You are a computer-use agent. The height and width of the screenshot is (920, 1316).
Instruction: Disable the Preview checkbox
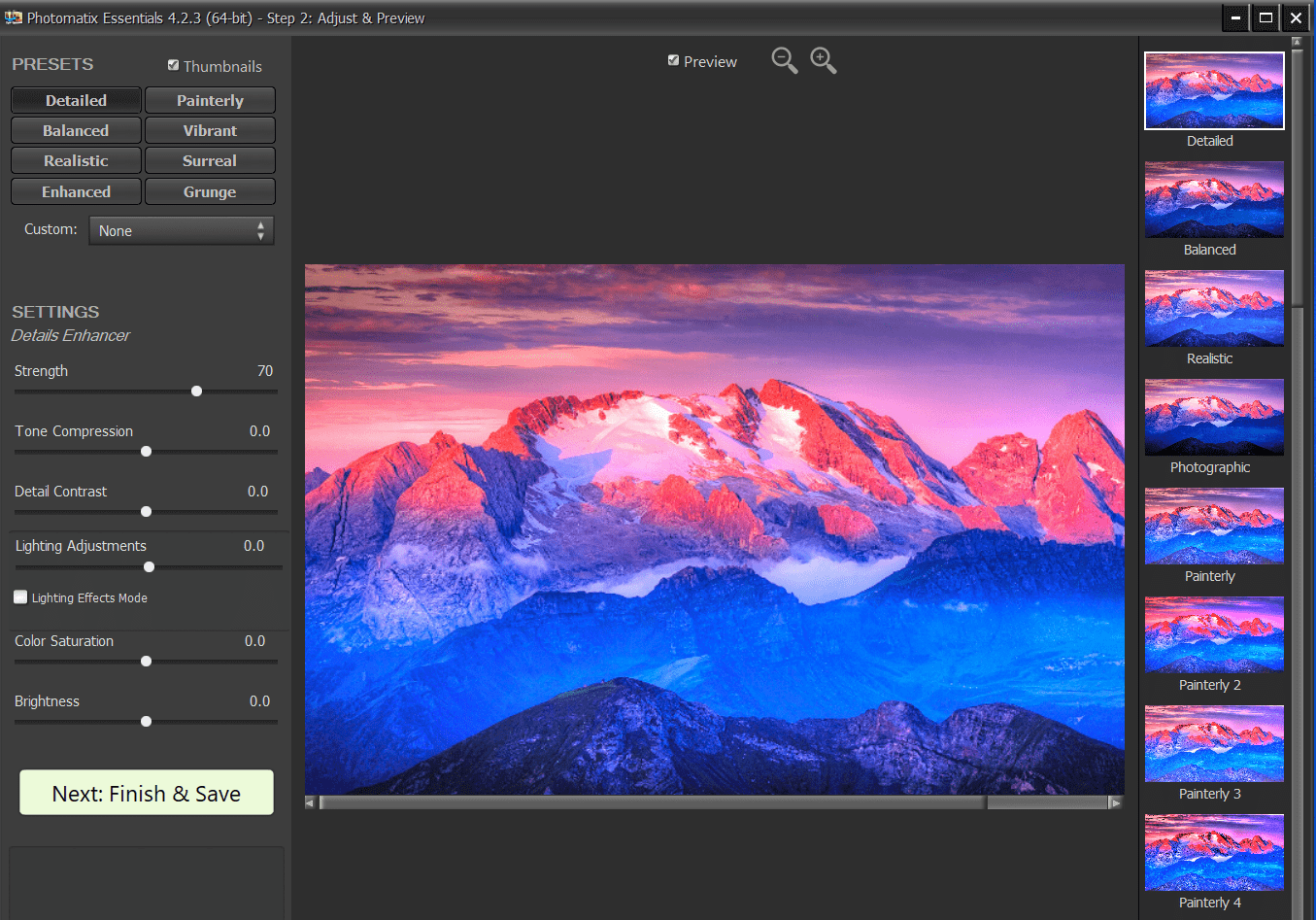pos(673,60)
